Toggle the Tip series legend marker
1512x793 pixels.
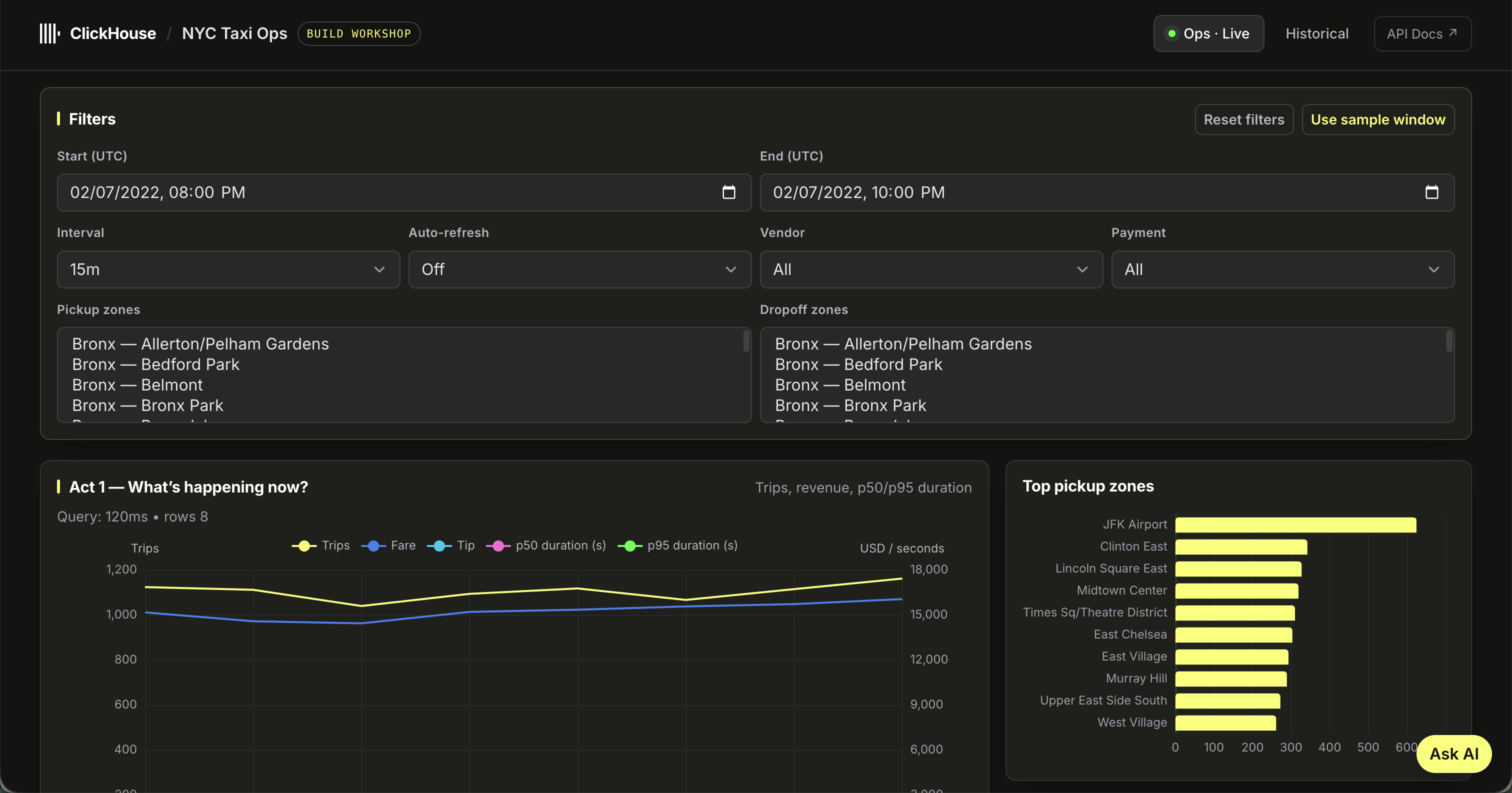coord(439,546)
